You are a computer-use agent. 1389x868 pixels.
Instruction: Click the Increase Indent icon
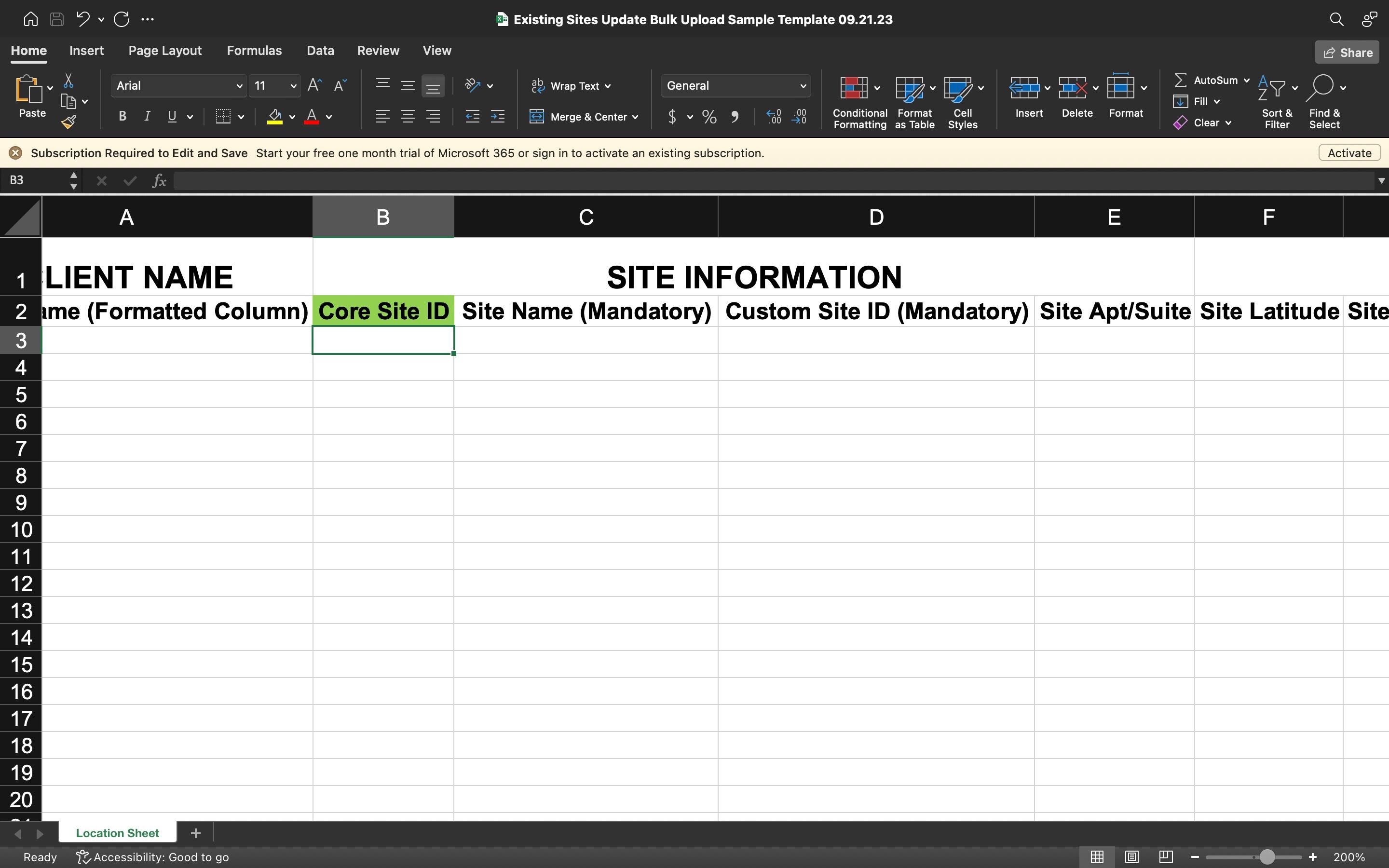(x=497, y=117)
